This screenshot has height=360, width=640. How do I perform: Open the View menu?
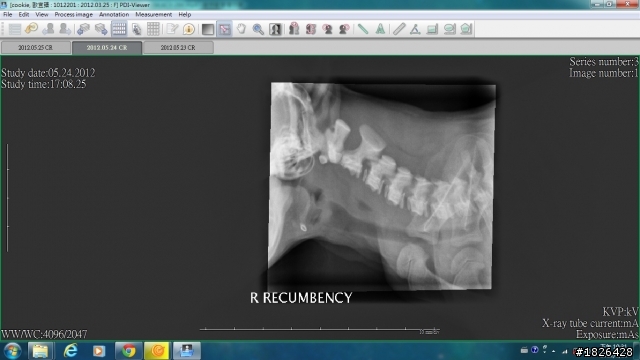[42, 14]
